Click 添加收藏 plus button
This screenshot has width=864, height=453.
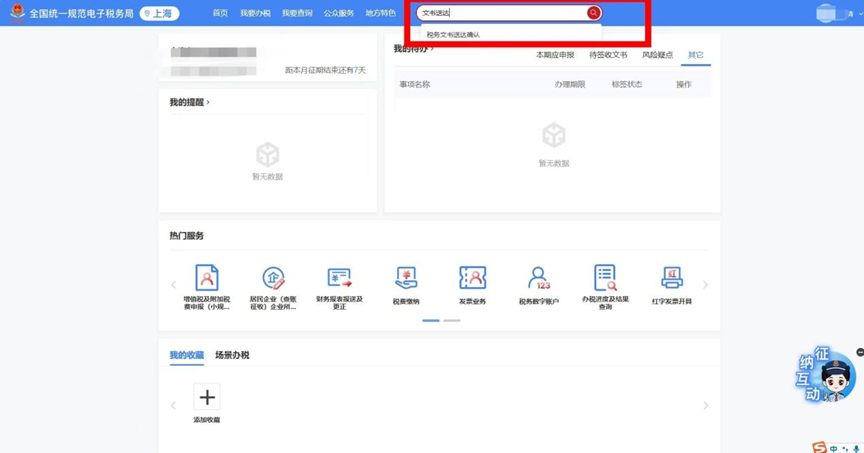[x=207, y=398]
